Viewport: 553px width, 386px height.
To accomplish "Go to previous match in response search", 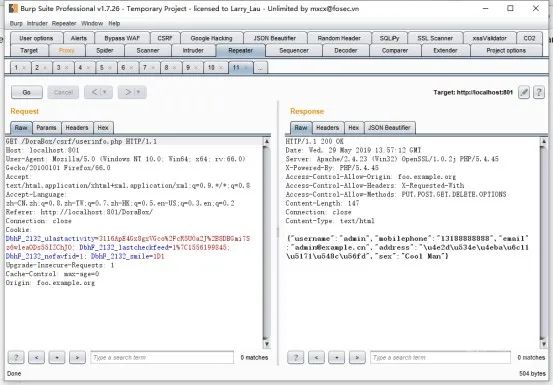I will click(x=316, y=357).
